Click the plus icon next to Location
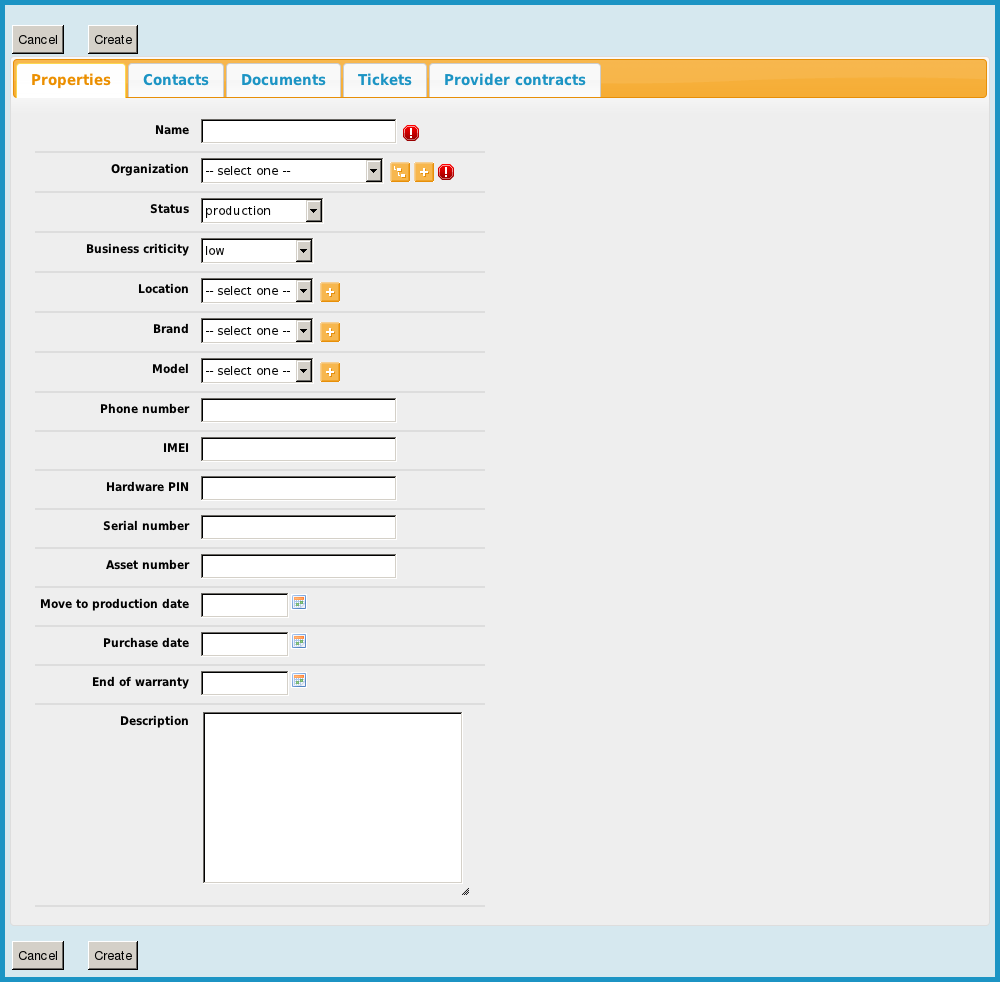 tap(330, 292)
